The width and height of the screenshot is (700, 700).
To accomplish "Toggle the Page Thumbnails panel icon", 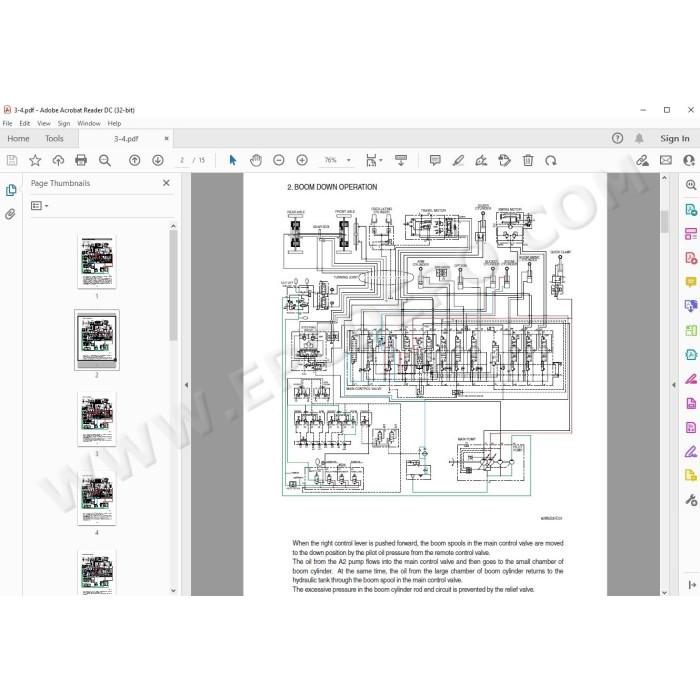I will point(11,190).
